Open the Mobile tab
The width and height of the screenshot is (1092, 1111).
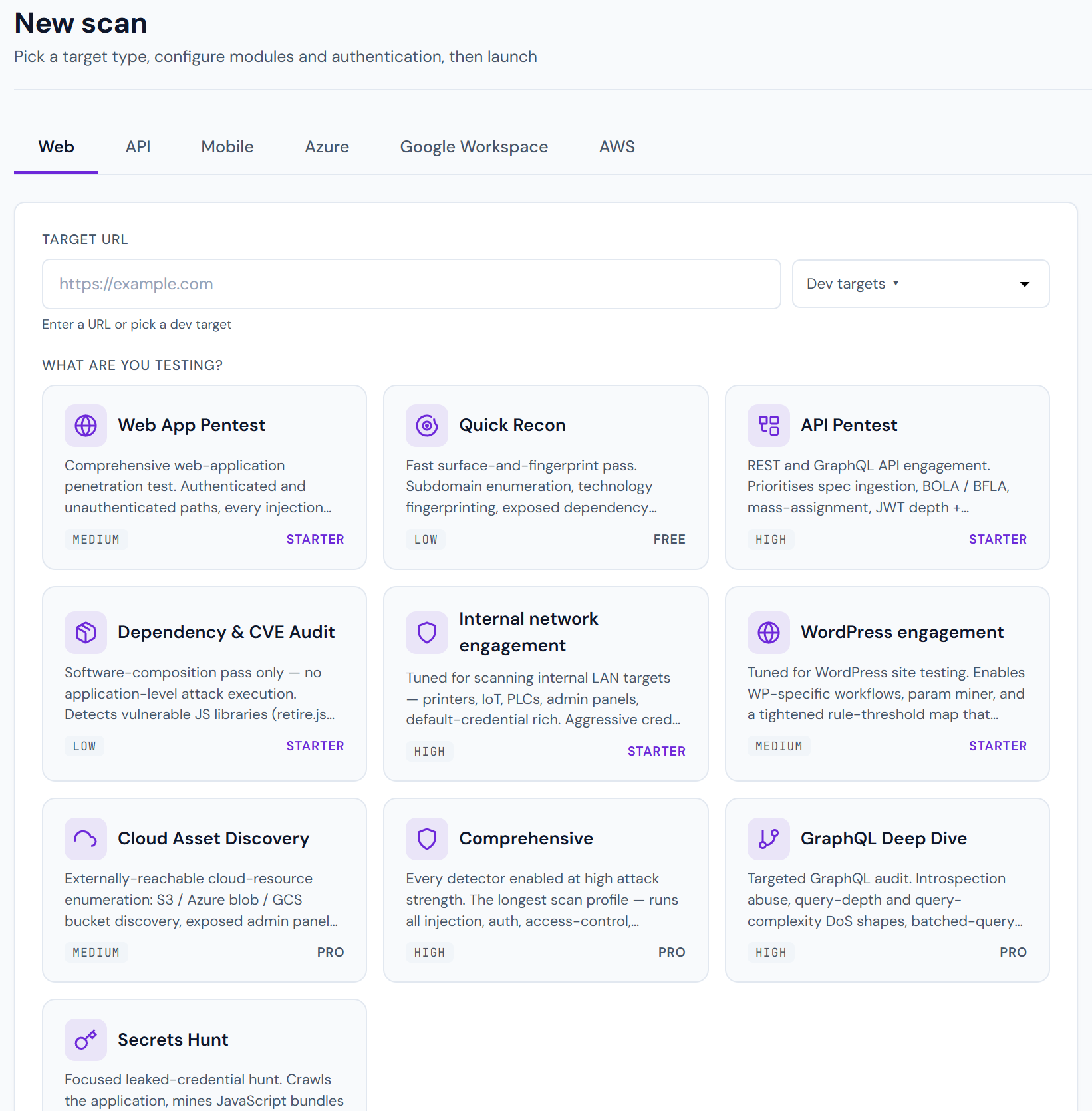(x=227, y=147)
